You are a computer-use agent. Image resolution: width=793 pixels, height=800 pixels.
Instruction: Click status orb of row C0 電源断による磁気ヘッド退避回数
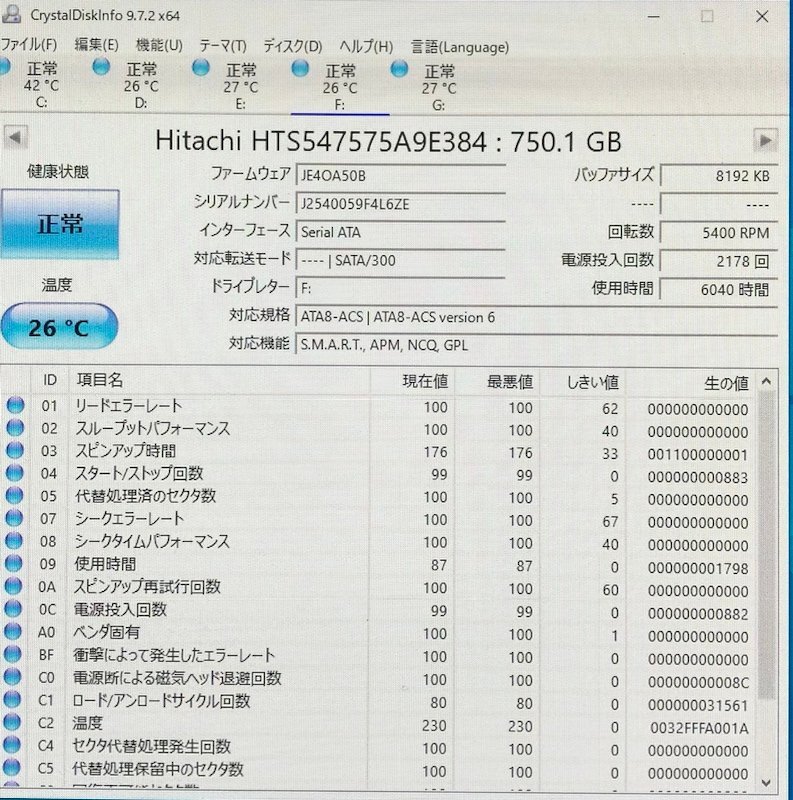pyautogui.click(x=12, y=677)
